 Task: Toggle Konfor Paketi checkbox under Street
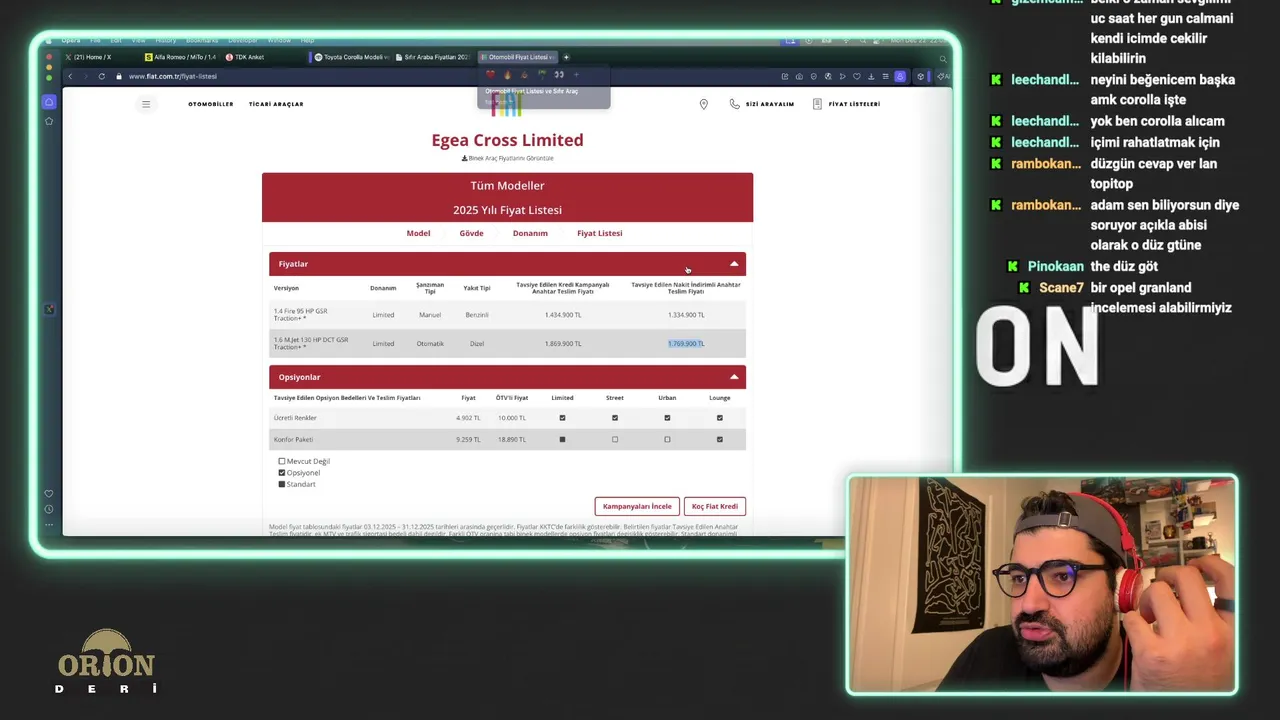pyautogui.click(x=615, y=439)
